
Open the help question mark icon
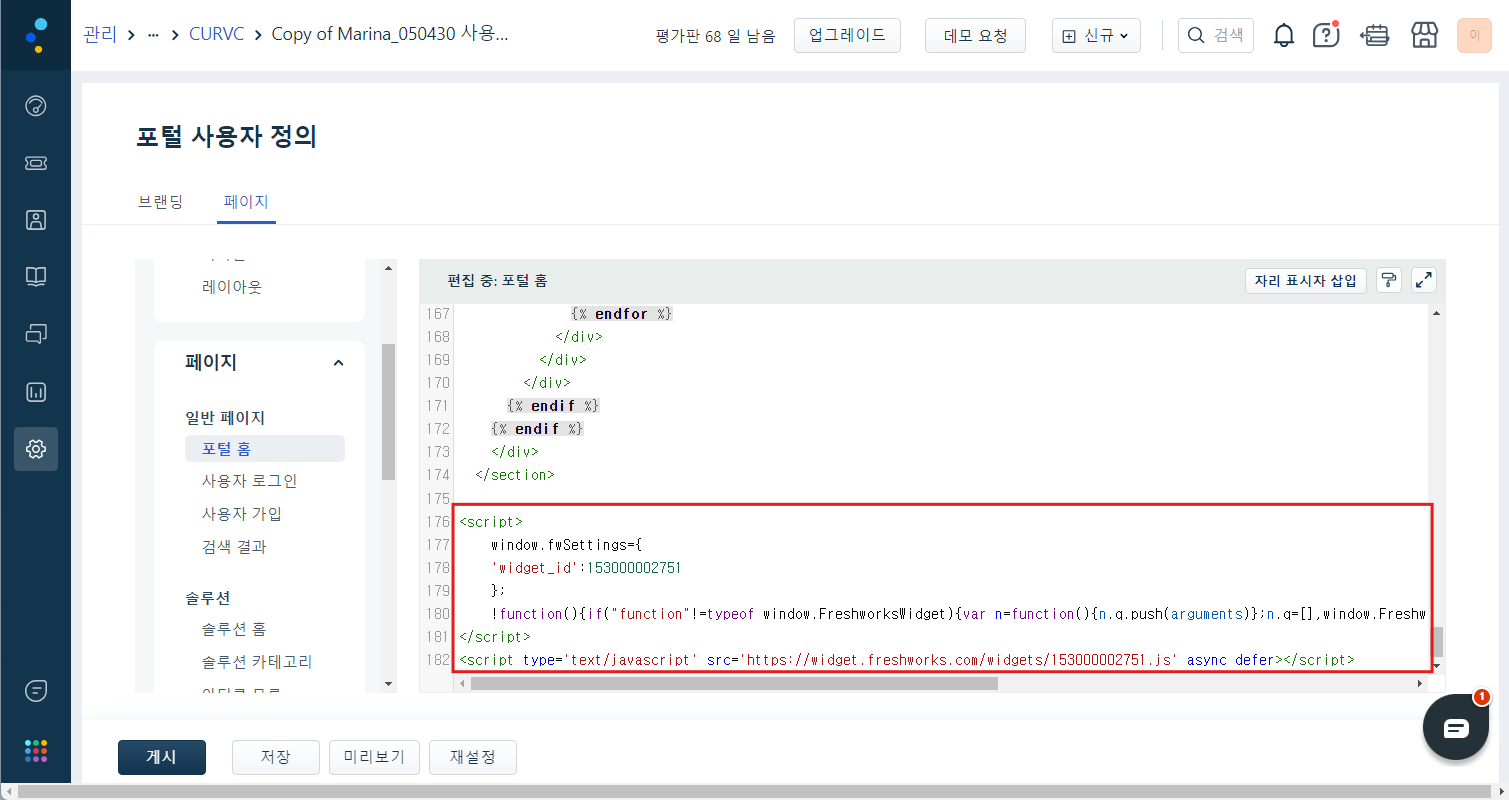(x=1326, y=36)
